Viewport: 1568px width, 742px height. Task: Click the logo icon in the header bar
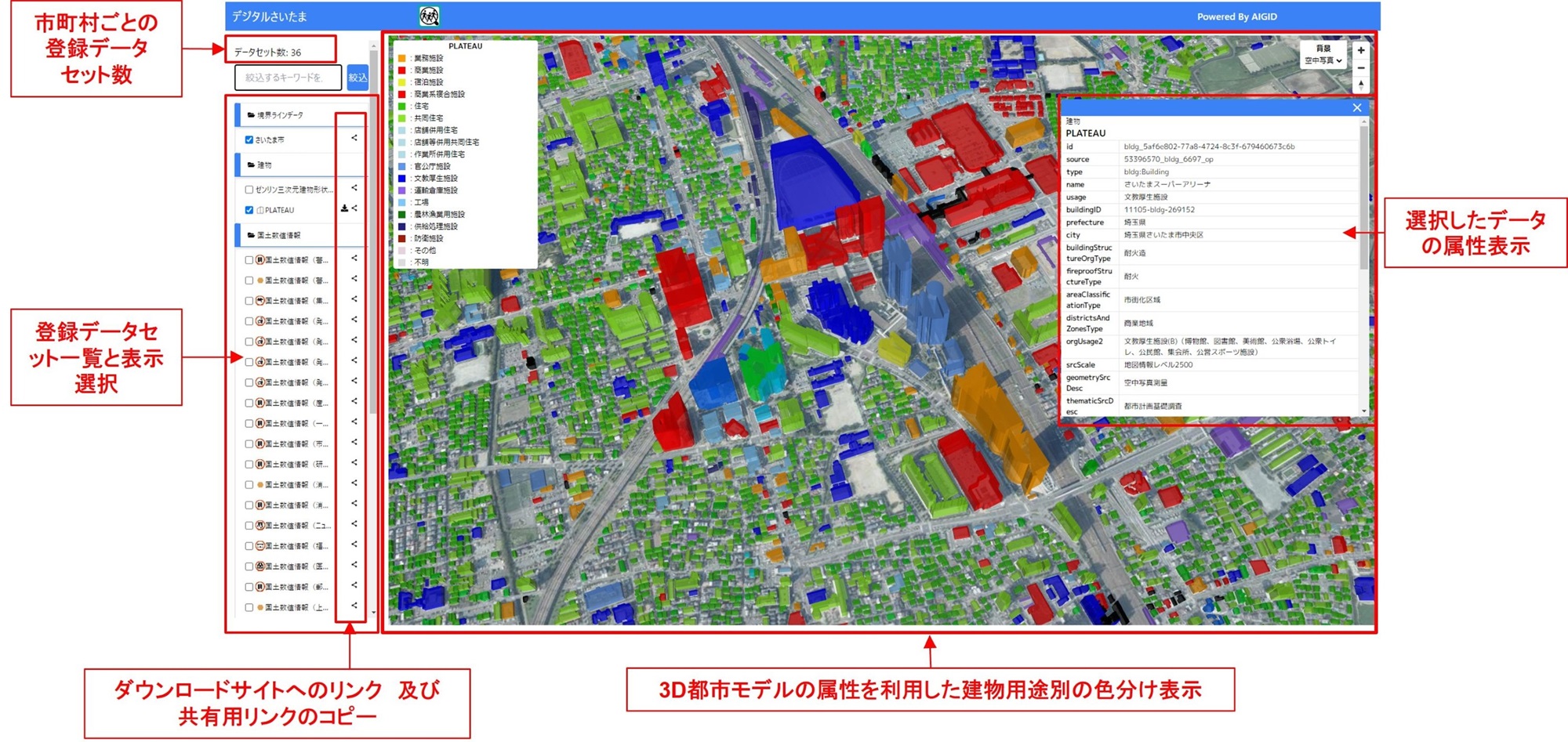429,16
